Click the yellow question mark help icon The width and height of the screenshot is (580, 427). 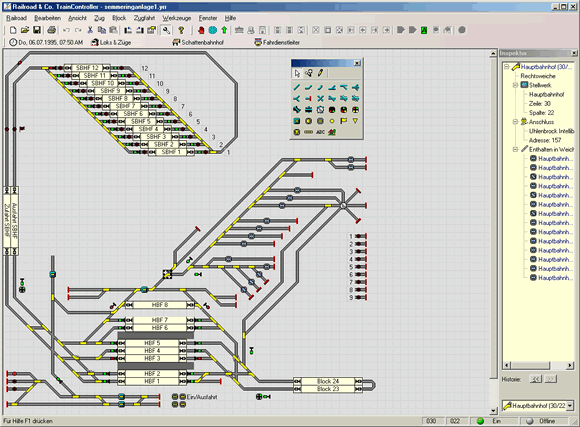click(x=181, y=30)
